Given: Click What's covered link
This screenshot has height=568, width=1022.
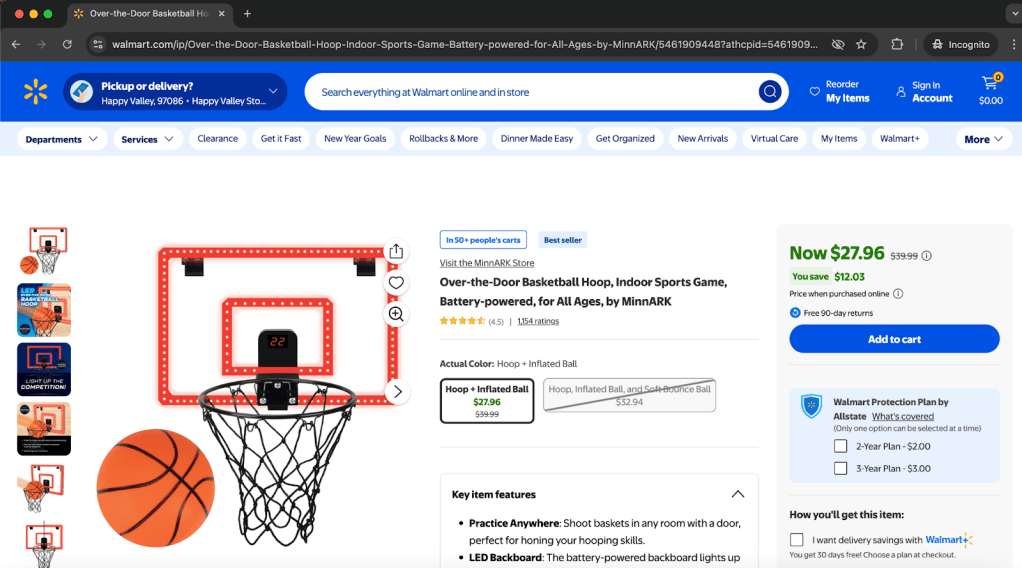Looking at the screenshot, I should click(x=903, y=416).
